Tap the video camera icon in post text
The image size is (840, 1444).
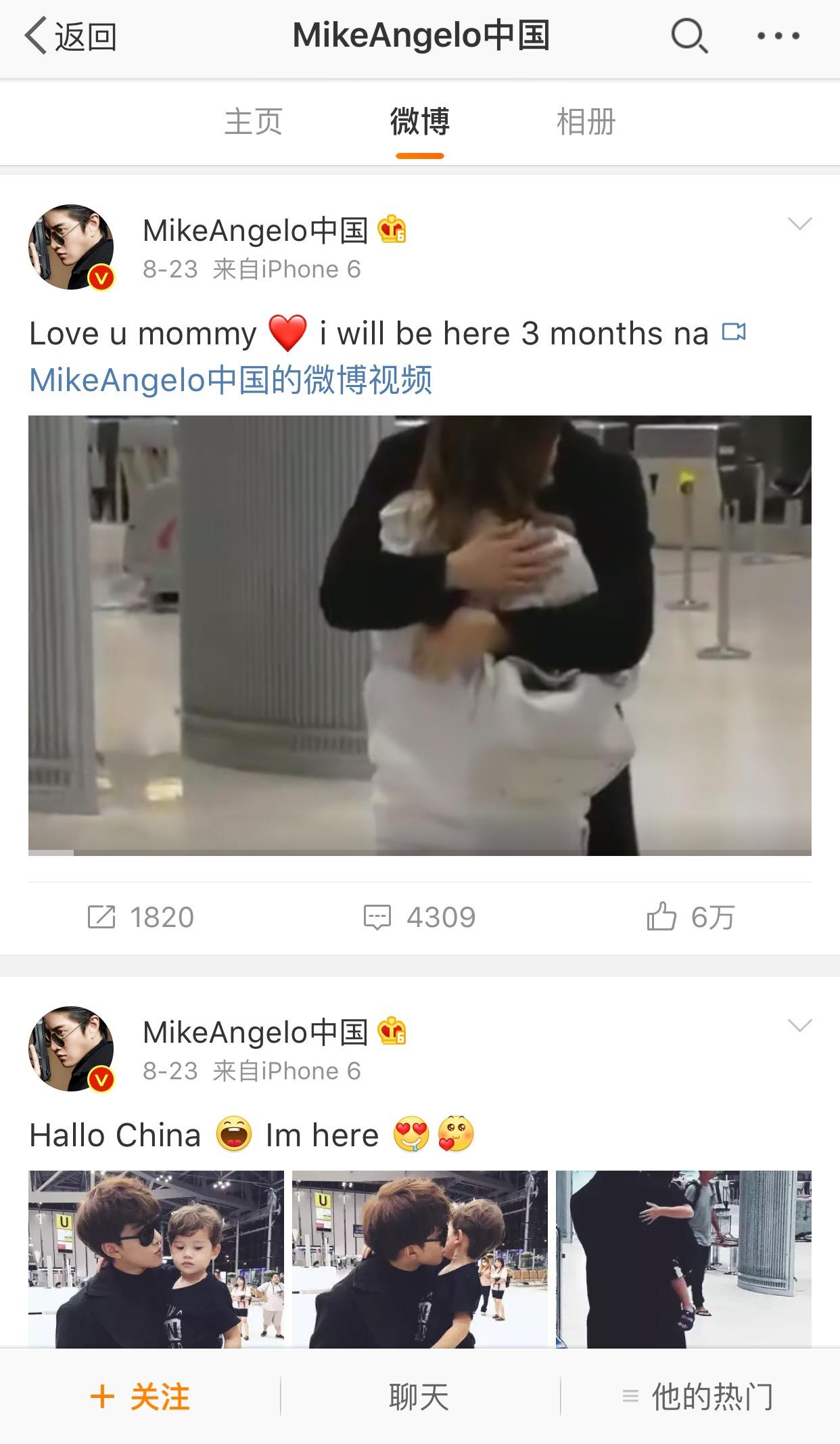point(734,332)
